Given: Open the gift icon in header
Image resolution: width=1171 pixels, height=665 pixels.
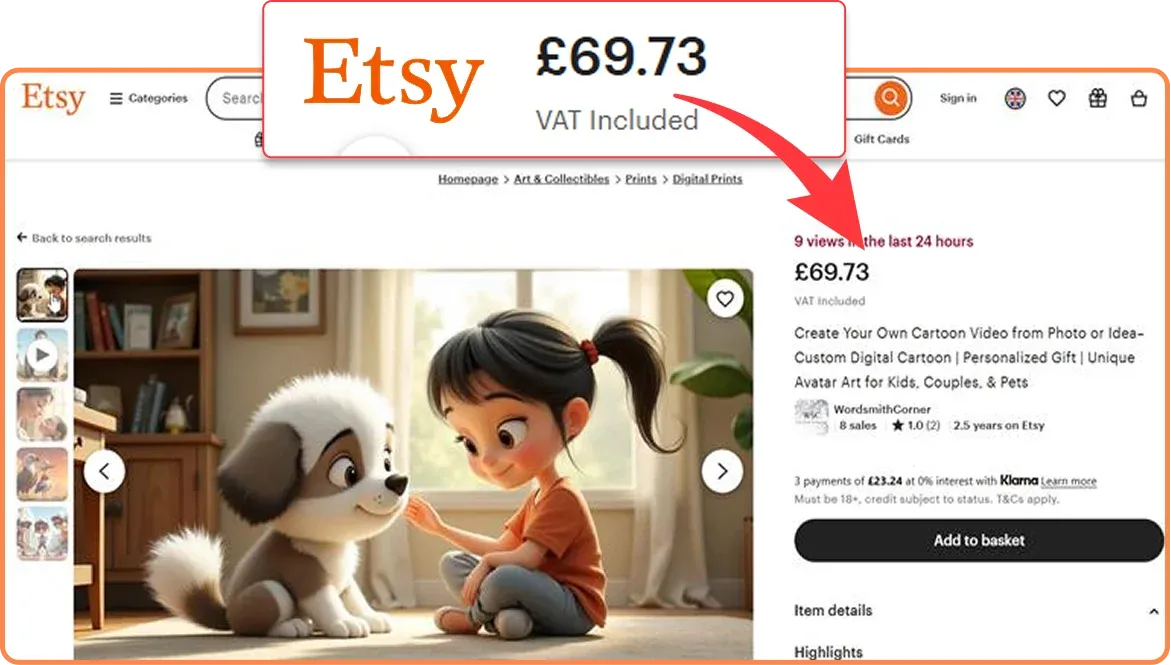Looking at the screenshot, I should (1097, 98).
